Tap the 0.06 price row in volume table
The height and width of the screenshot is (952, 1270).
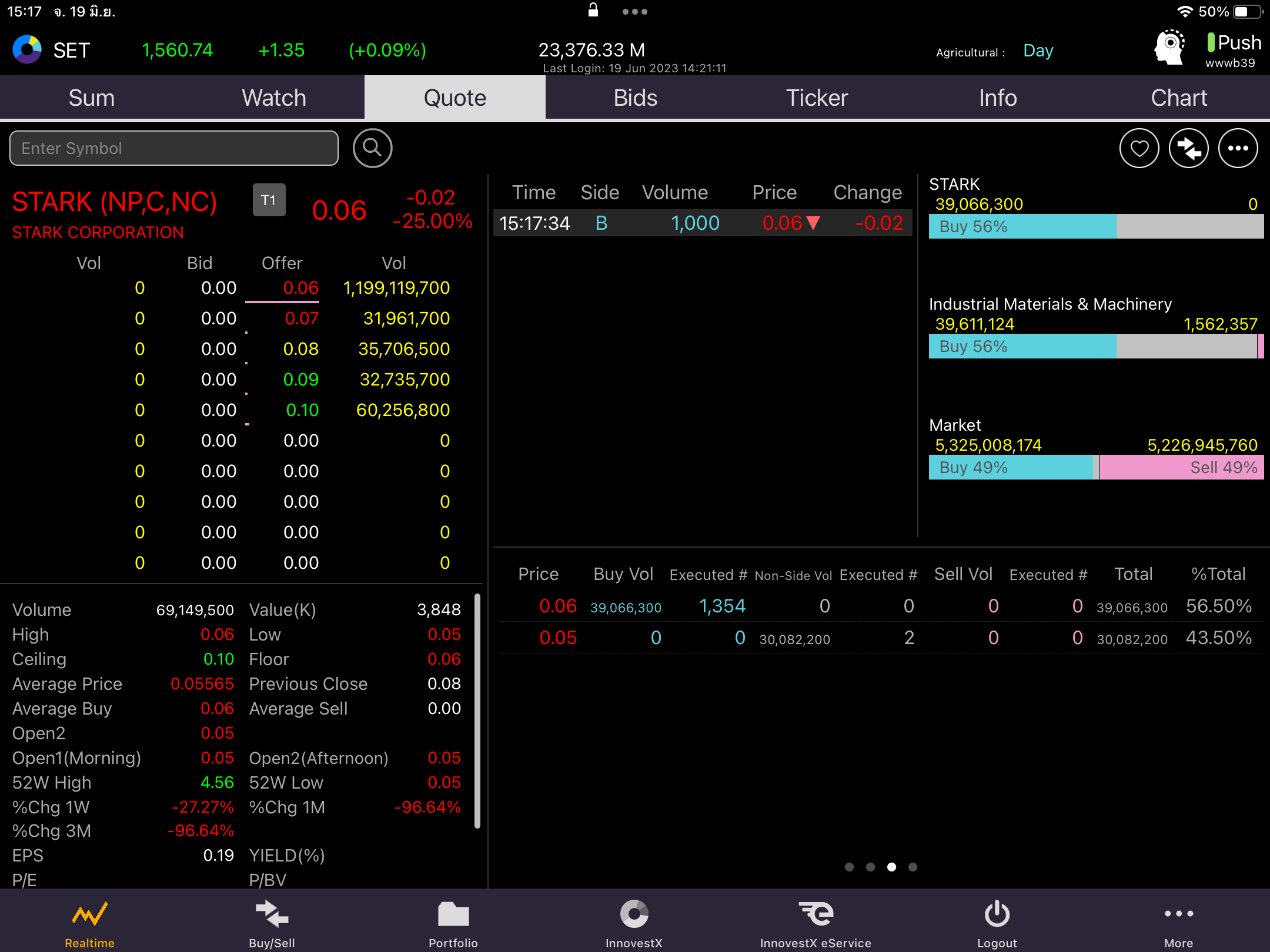coord(880,606)
